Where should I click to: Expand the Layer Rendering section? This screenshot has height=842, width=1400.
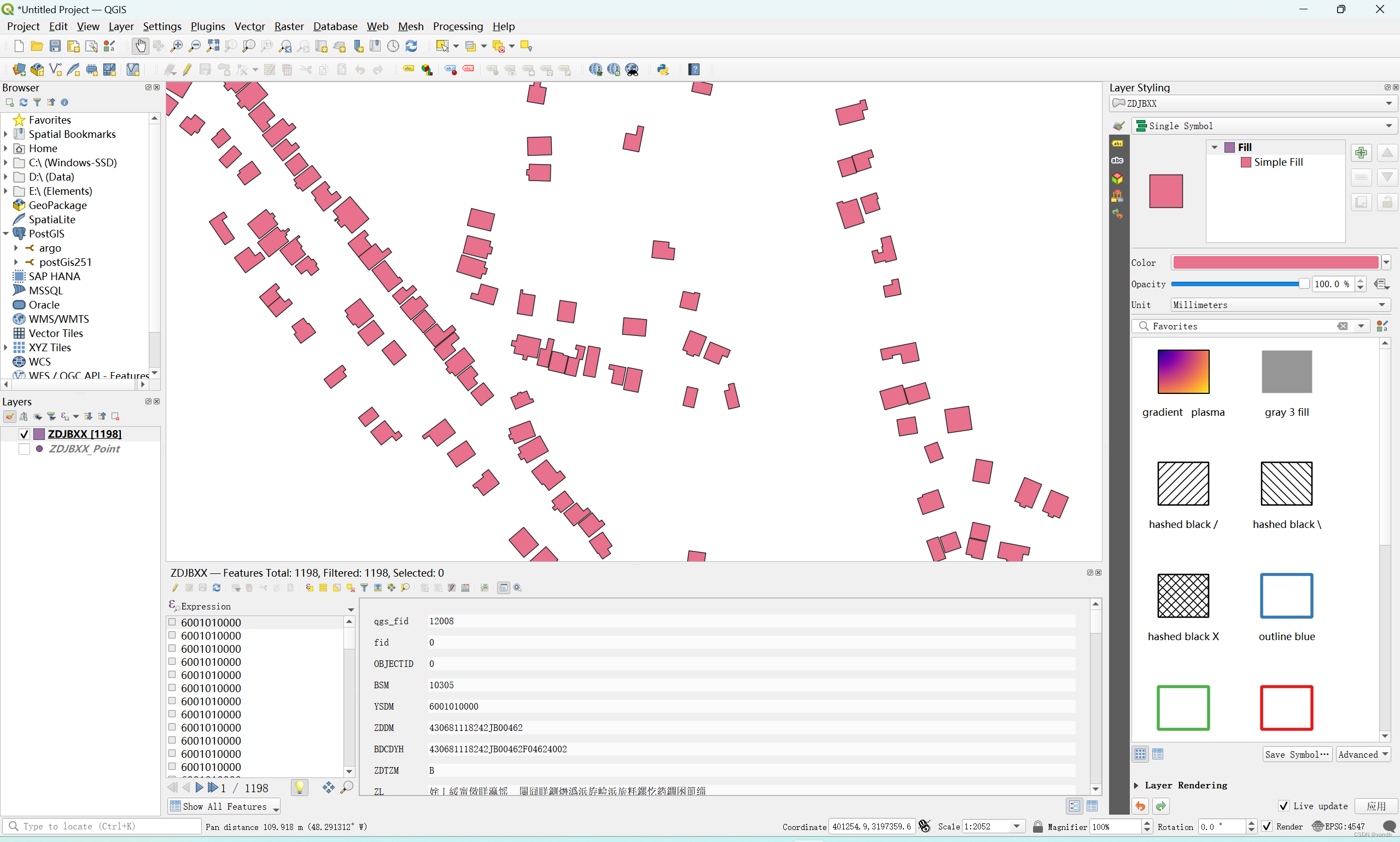pos(1136,785)
